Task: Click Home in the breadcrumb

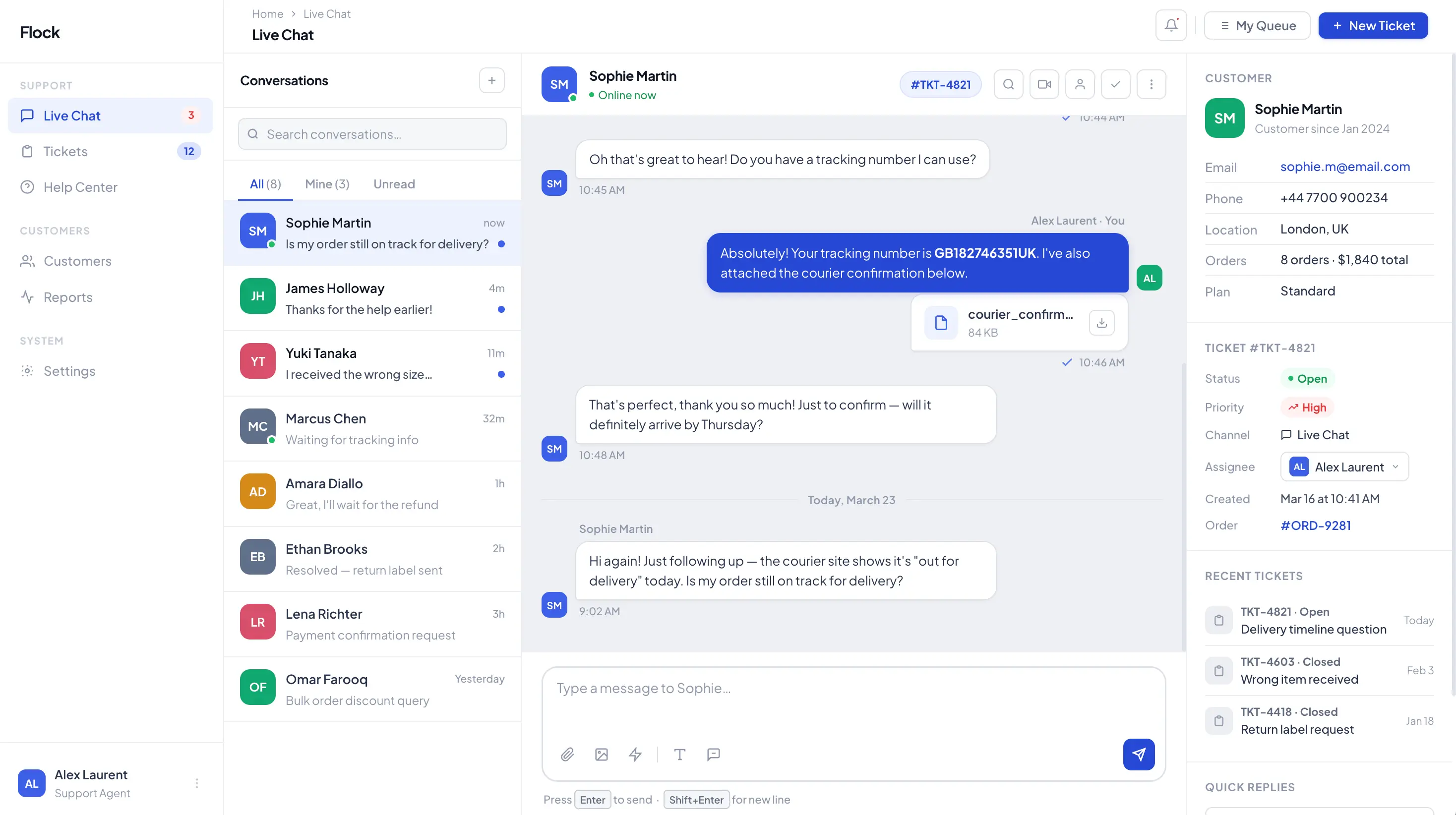Action: 267,13
